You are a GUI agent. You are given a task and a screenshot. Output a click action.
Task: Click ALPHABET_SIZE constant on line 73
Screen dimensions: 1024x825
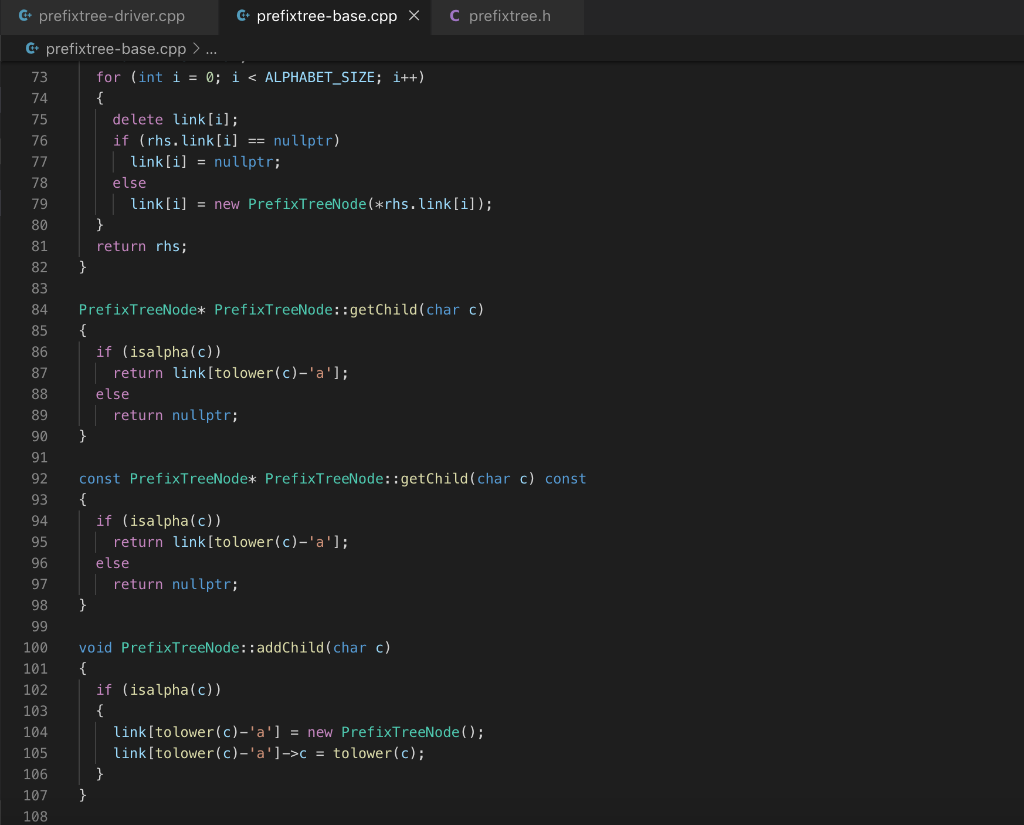click(319, 78)
